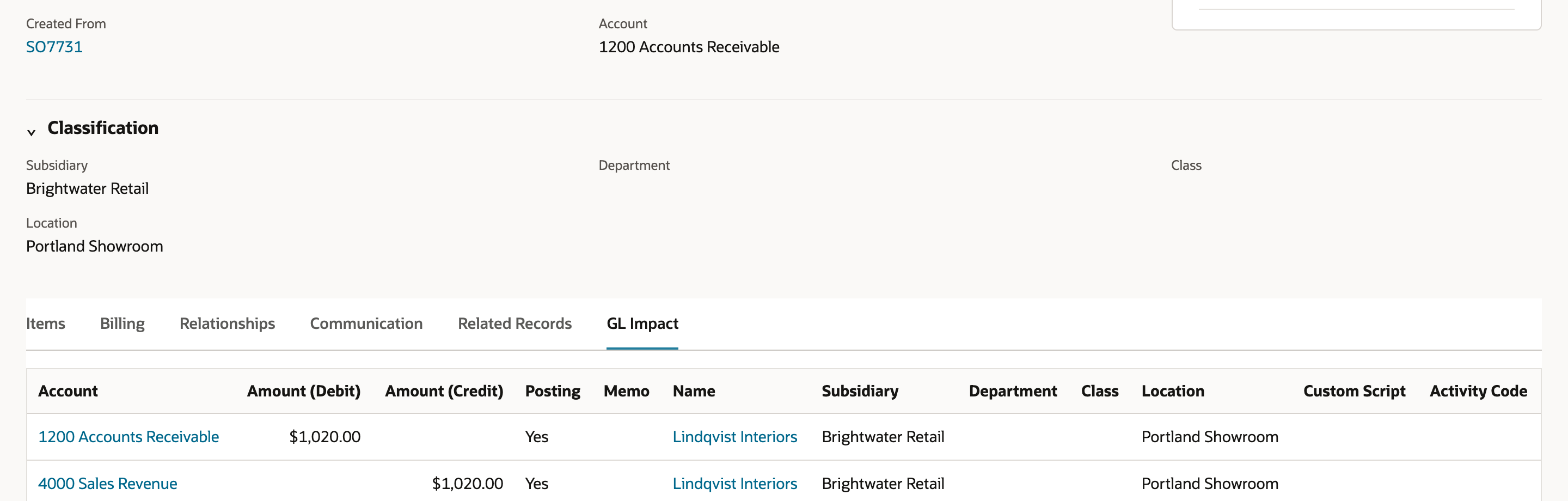Open the 4000 Sales Revenue account link
Image resolution: width=1568 pixels, height=501 pixels.
[108, 484]
